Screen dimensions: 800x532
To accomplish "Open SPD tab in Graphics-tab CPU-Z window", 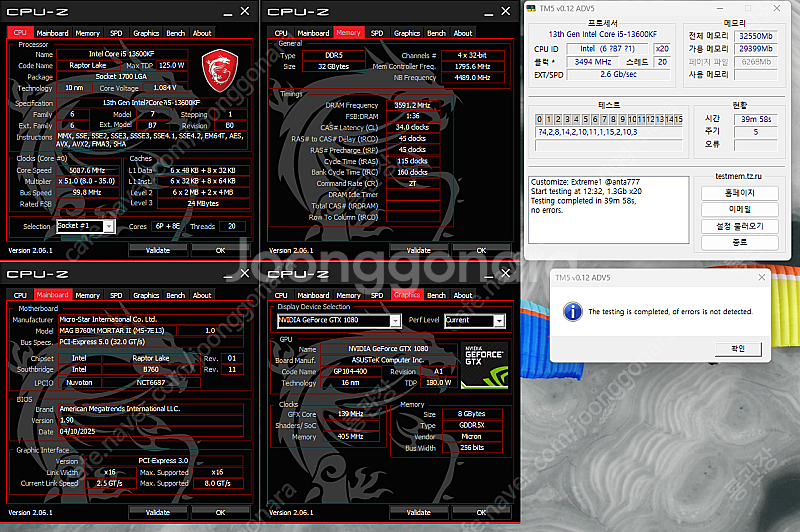I will (x=377, y=295).
